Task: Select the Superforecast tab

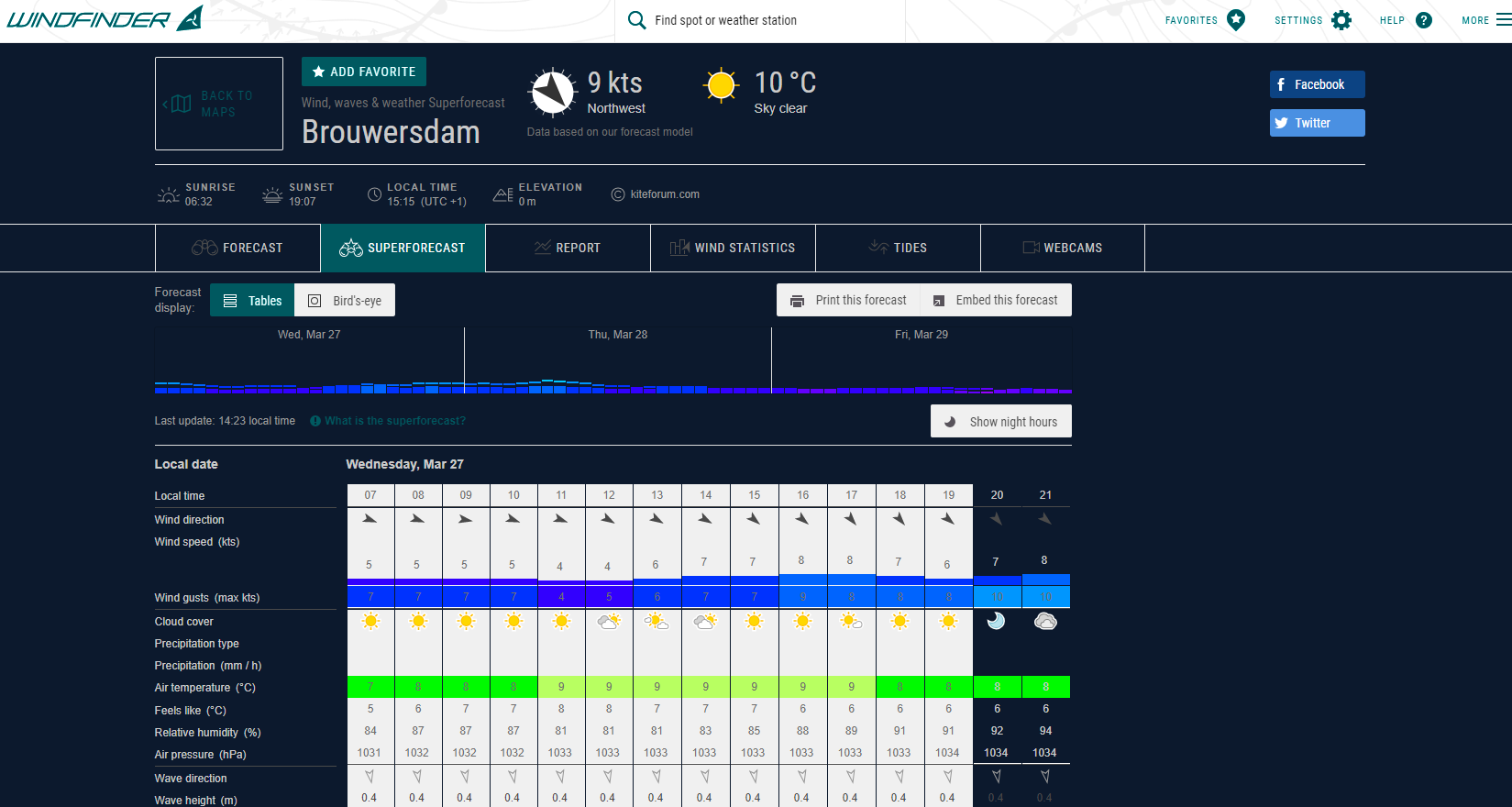Action: pyautogui.click(x=403, y=248)
